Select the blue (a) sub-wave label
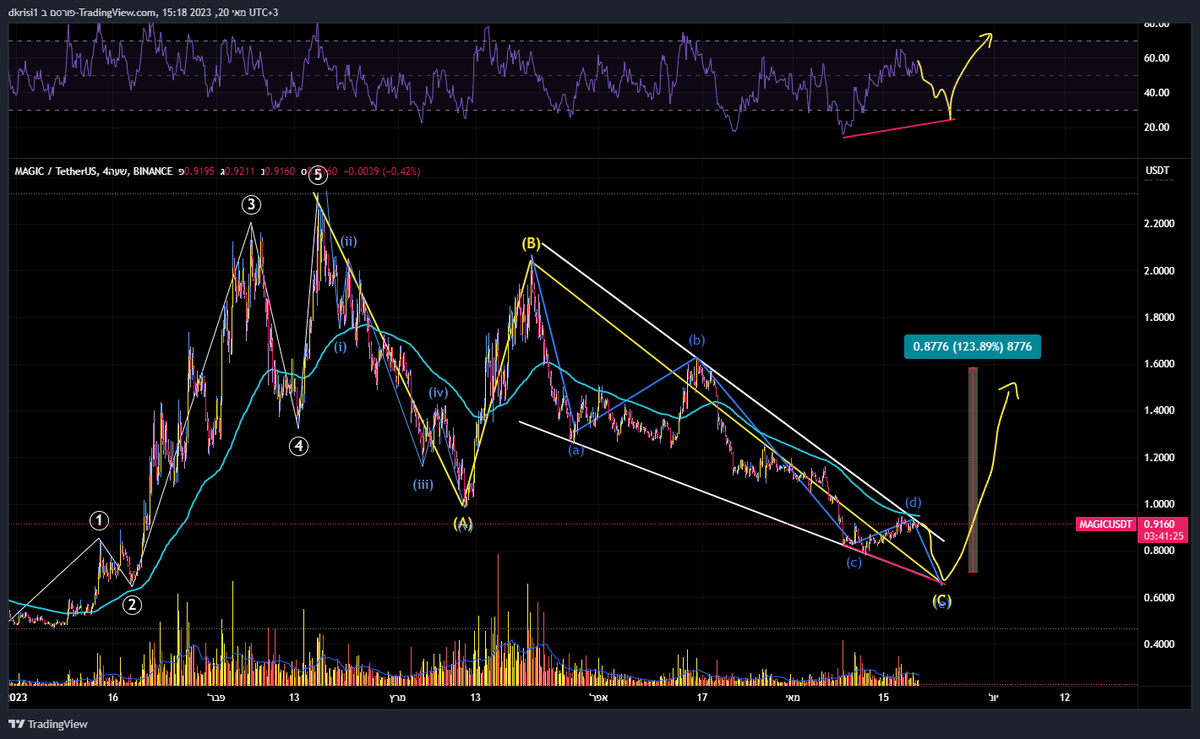Screen dimensions: 1200x739 coord(576,450)
